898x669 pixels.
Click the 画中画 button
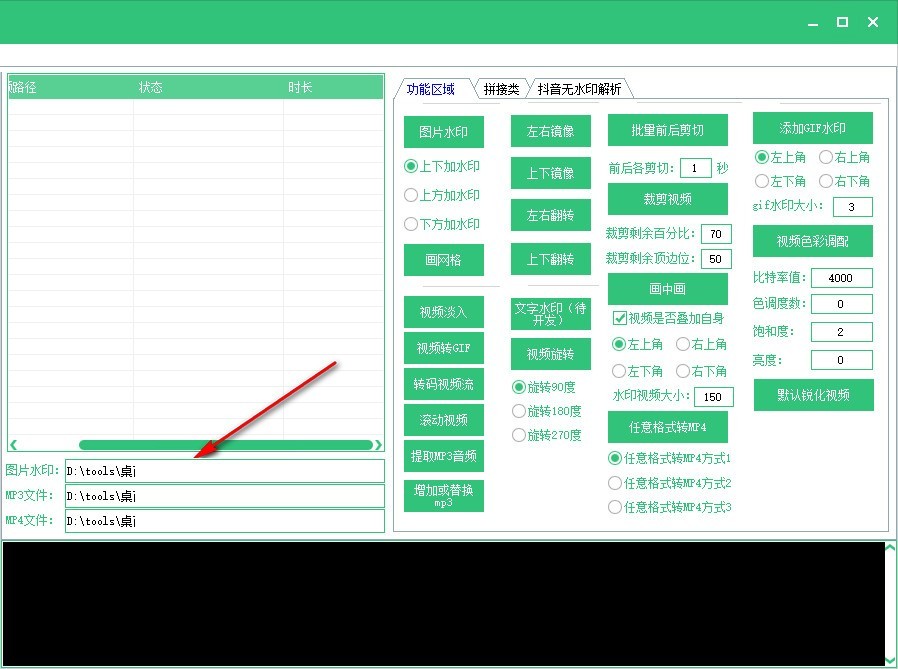(668, 289)
